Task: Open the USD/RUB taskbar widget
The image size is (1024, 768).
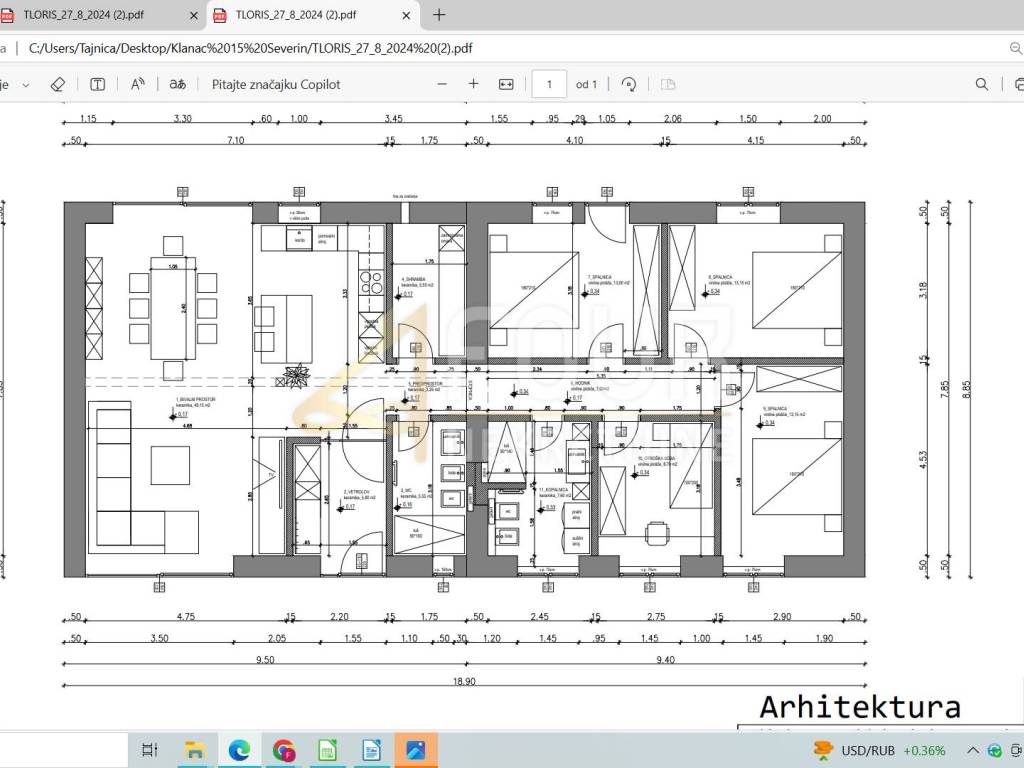Action: click(878, 750)
